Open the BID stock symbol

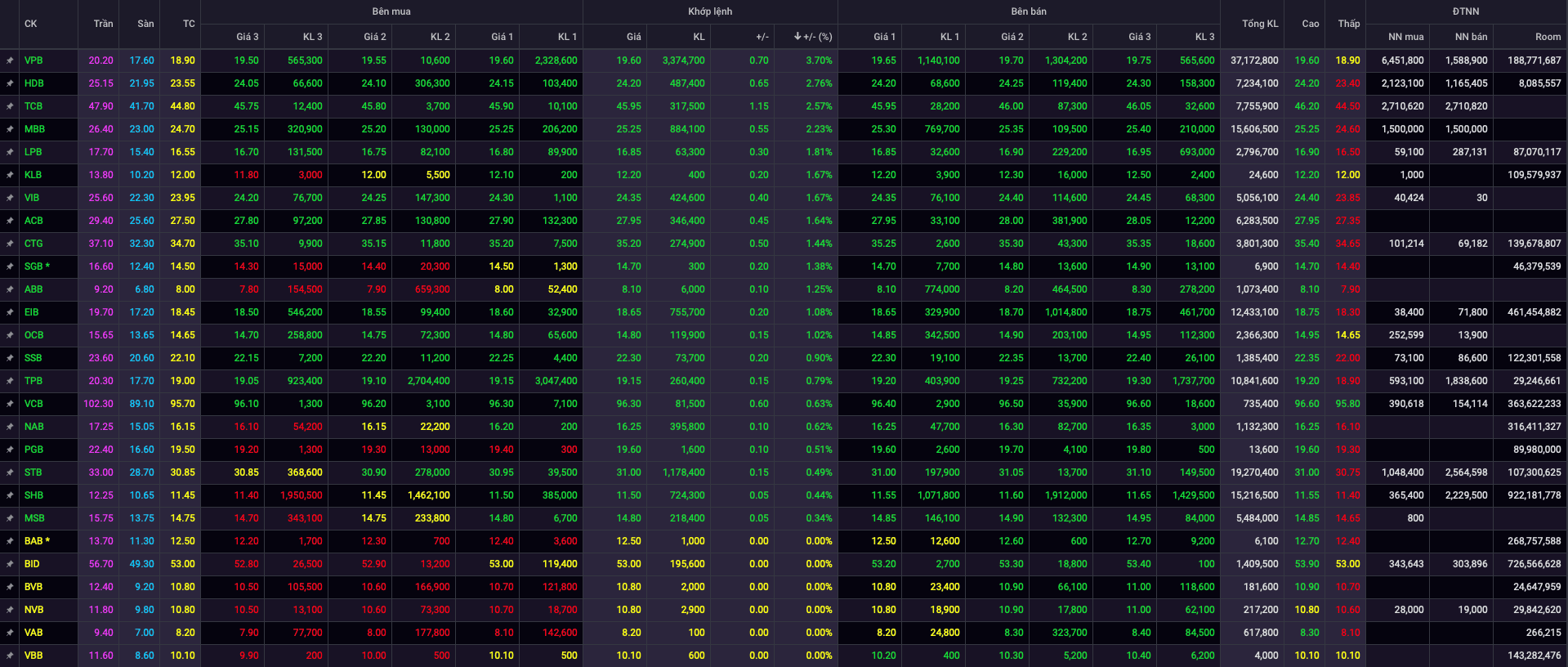pos(32,564)
